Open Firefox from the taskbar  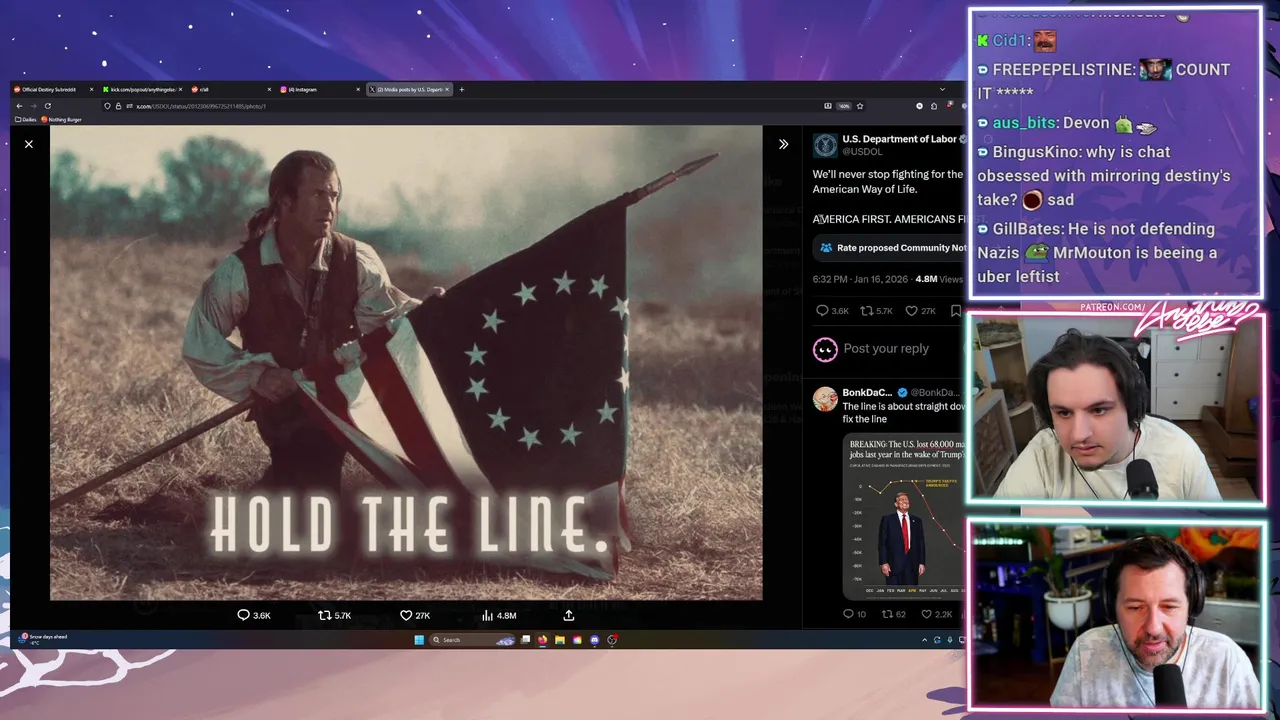[x=543, y=640]
